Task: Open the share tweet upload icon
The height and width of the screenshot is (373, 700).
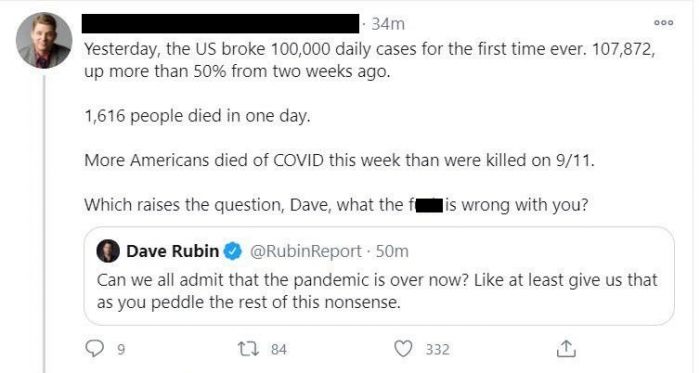Action: pyautogui.click(x=566, y=349)
